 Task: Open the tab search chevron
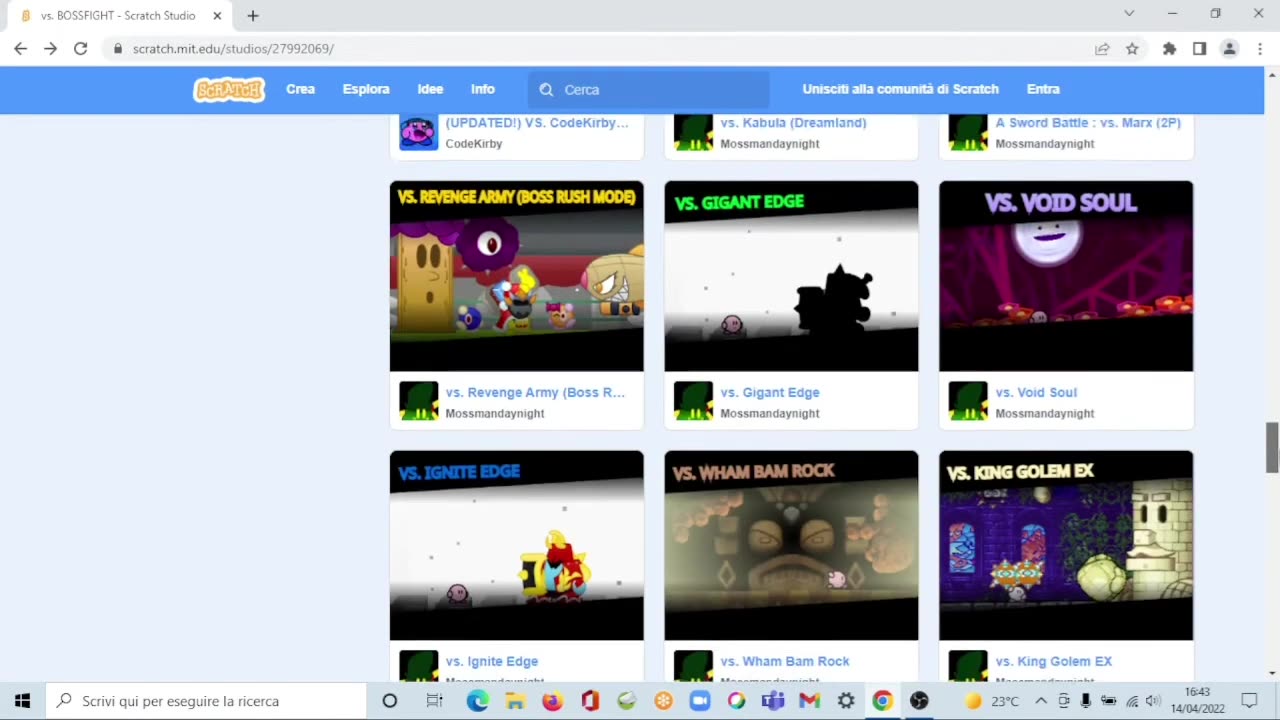[x=1129, y=14]
